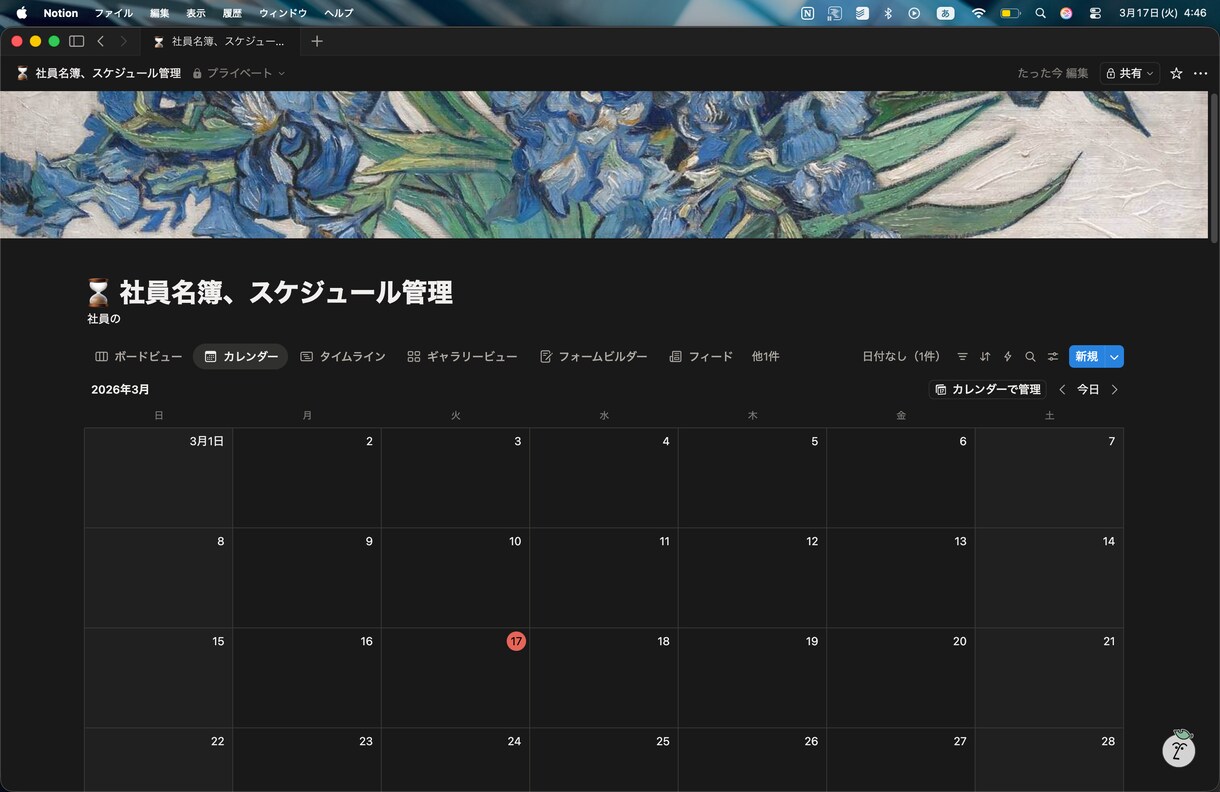Open 編集 menu in menu bar

click(x=159, y=13)
